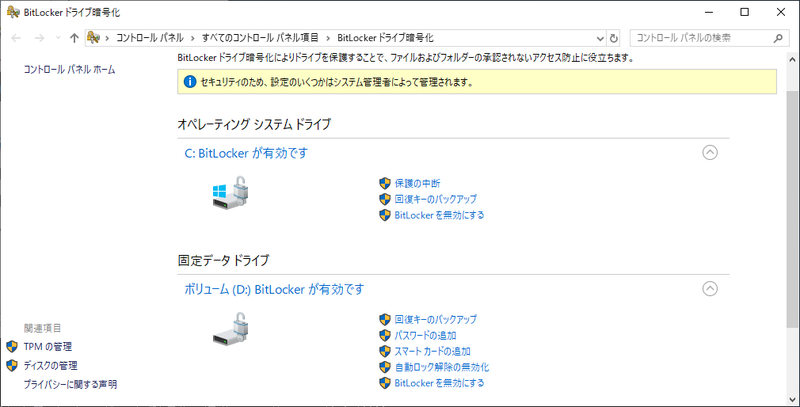Click 自動ロック解除の無効化 link
This screenshot has height=407, width=800.
[x=441, y=367]
